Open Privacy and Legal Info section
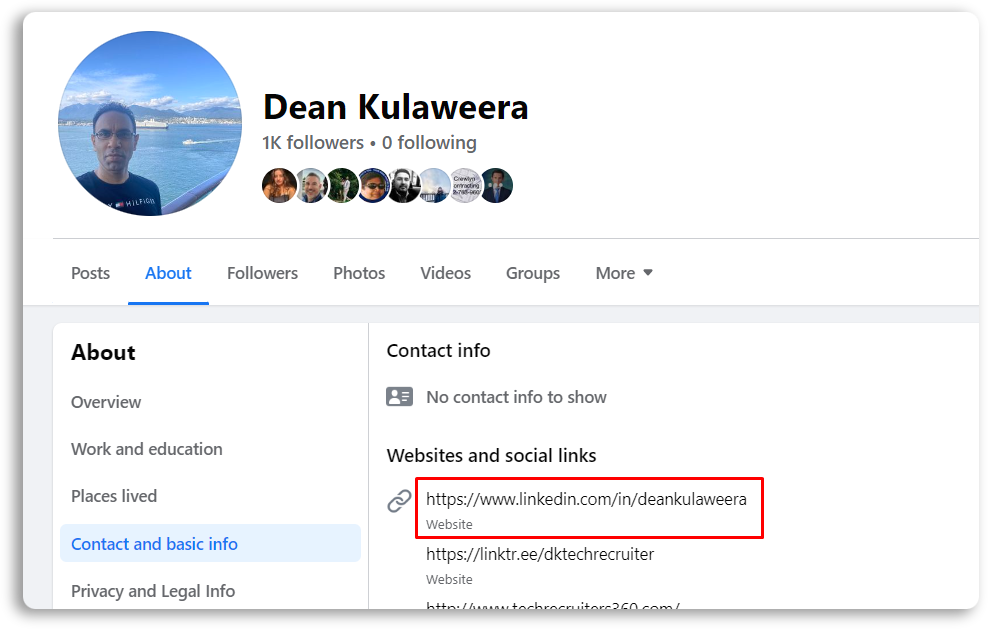 coord(153,591)
